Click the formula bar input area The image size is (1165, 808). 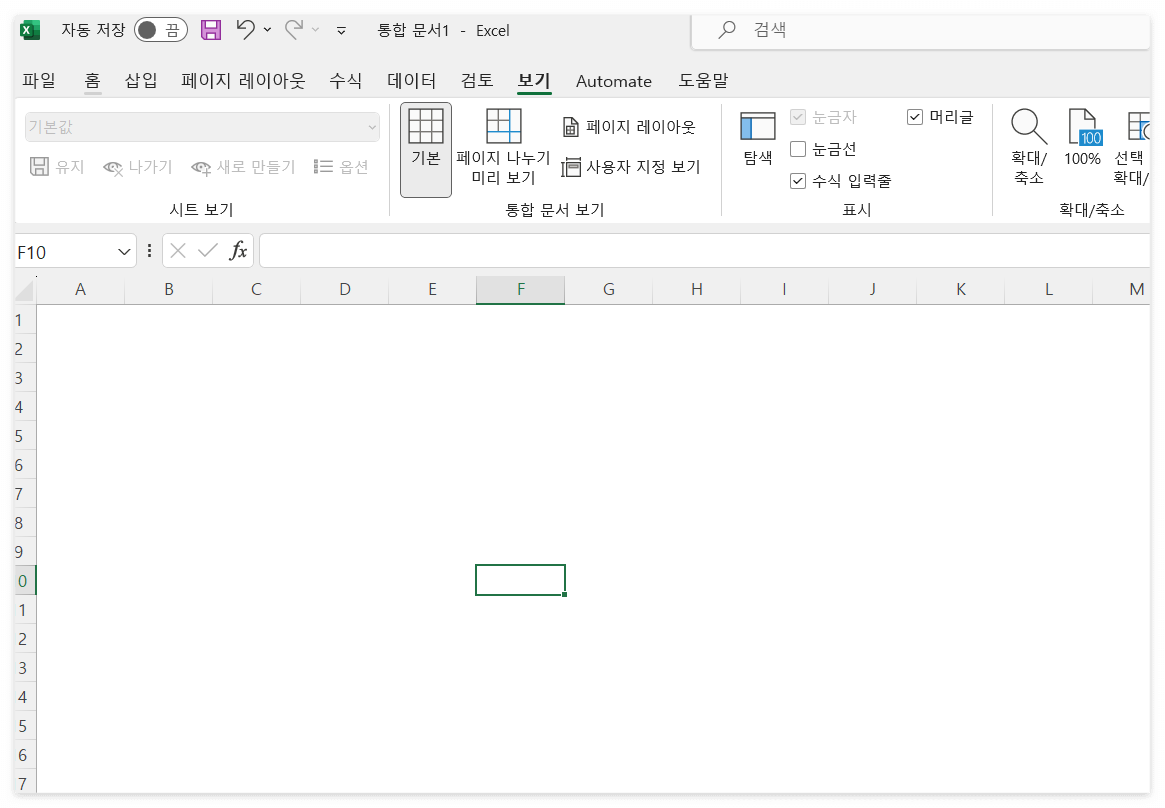[x=705, y=251]
